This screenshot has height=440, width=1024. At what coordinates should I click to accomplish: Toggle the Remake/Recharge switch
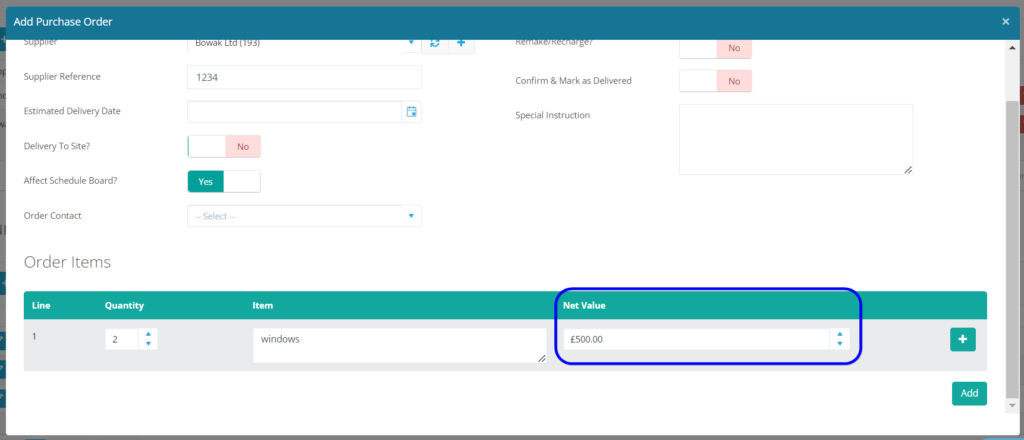pos(715,47)
